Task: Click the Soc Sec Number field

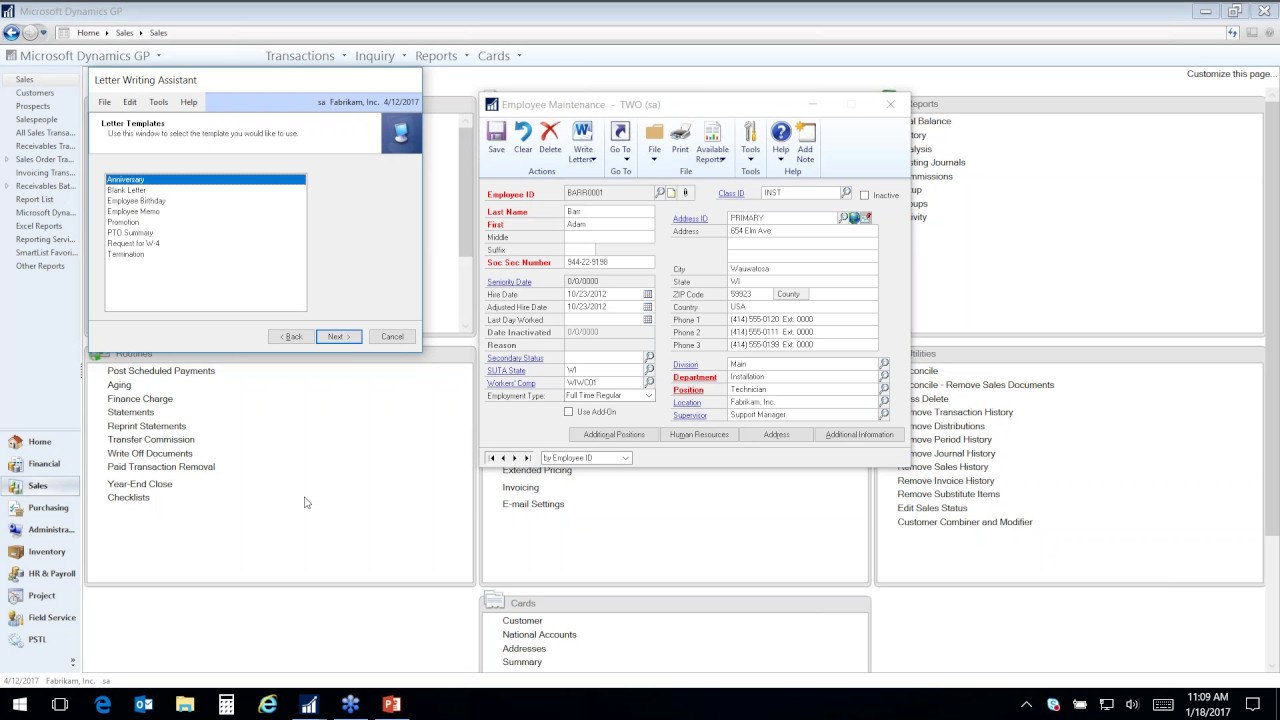Action: [609, 262]
